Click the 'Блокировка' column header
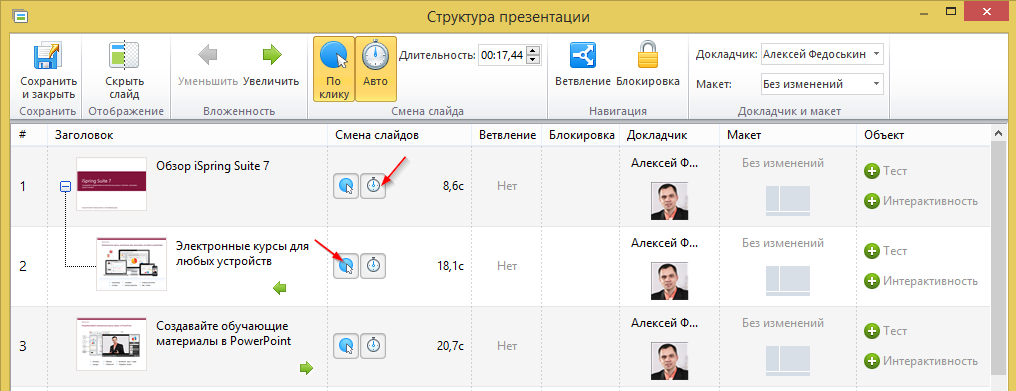Viewport: 1016px width, 391px height. pos(581,135)
